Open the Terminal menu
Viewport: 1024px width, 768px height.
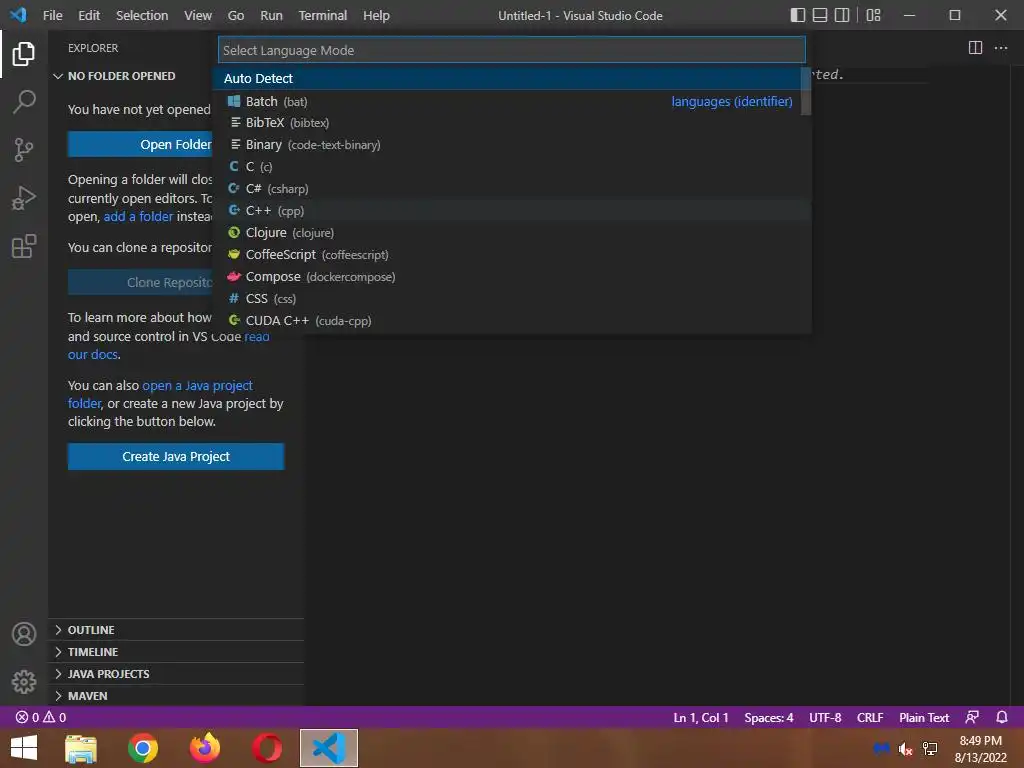click(323, 15)
